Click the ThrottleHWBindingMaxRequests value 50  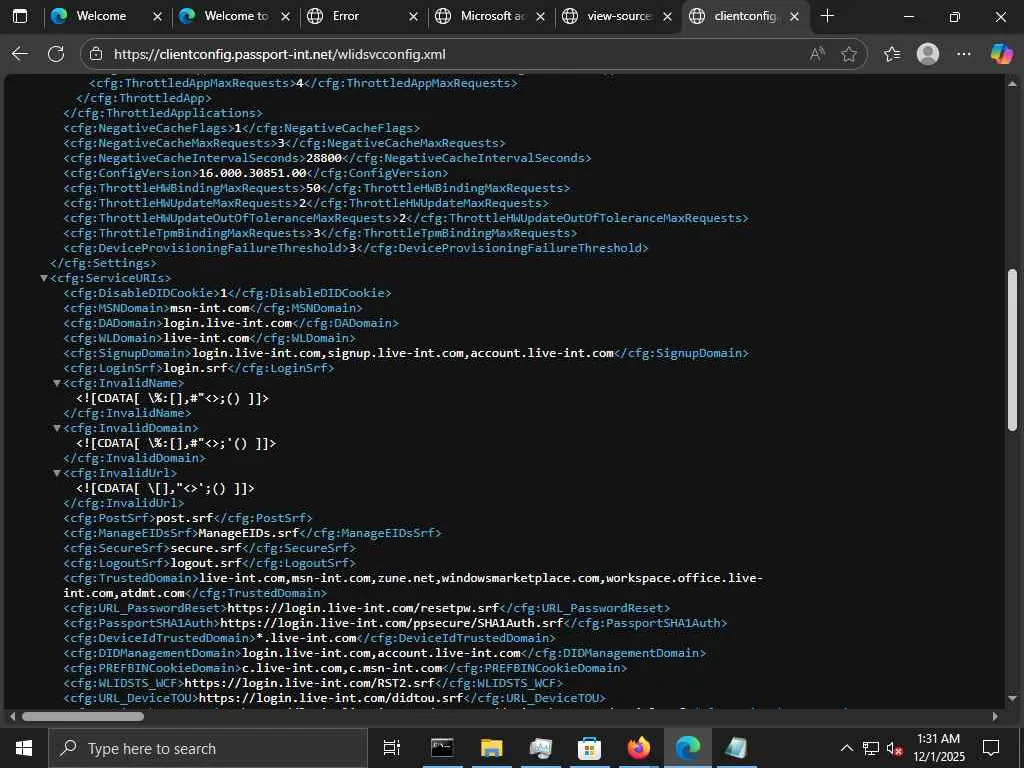click(x=313, y=188)
